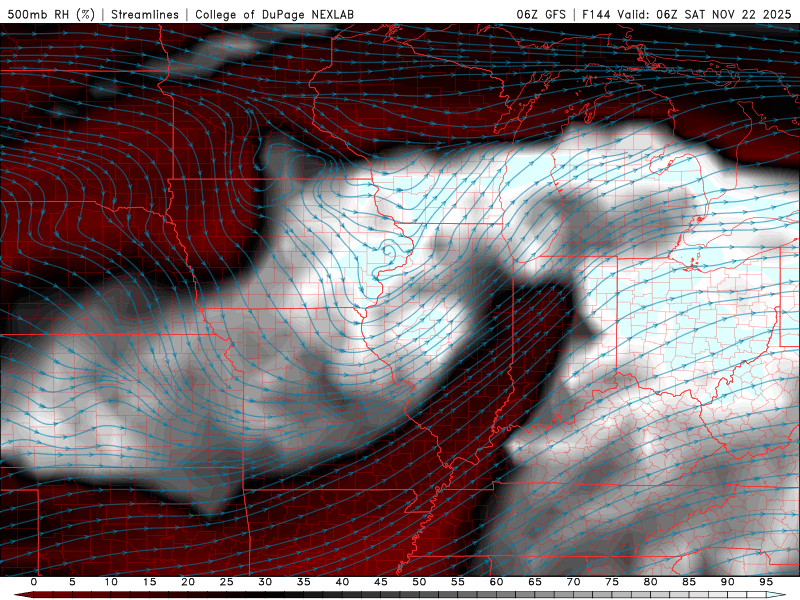Image resolution: width=800 pixels, height=600 pixels.
Task: Click the 45 tick label on the legend
Action: pos(381,582)
